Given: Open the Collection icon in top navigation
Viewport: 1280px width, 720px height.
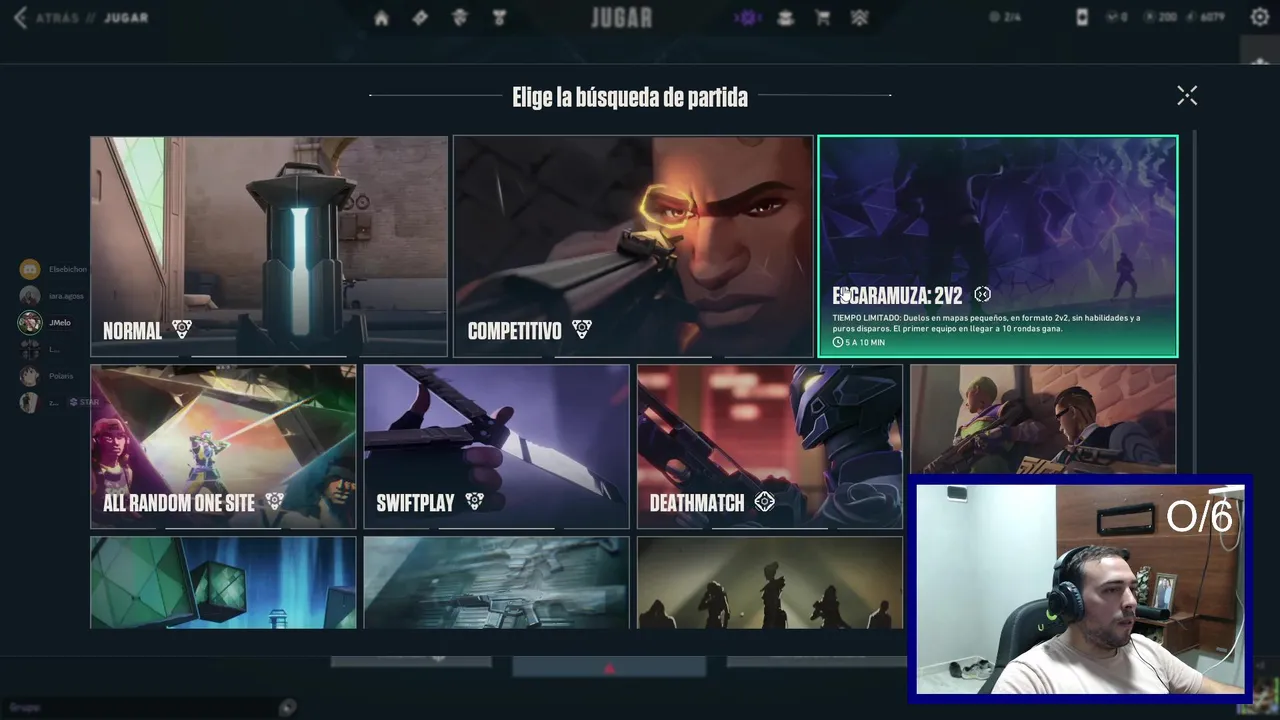Looking at the screenshot, I should click(x=785, y=18).
